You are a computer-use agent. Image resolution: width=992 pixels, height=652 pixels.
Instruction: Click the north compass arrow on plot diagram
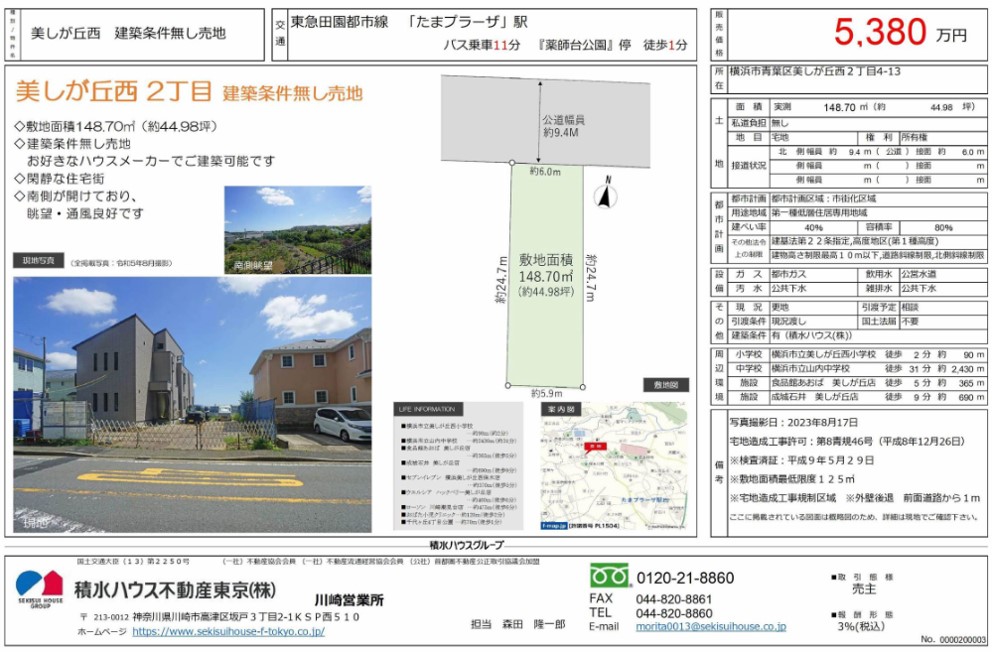pyautogui.click(x=602, y=193)
